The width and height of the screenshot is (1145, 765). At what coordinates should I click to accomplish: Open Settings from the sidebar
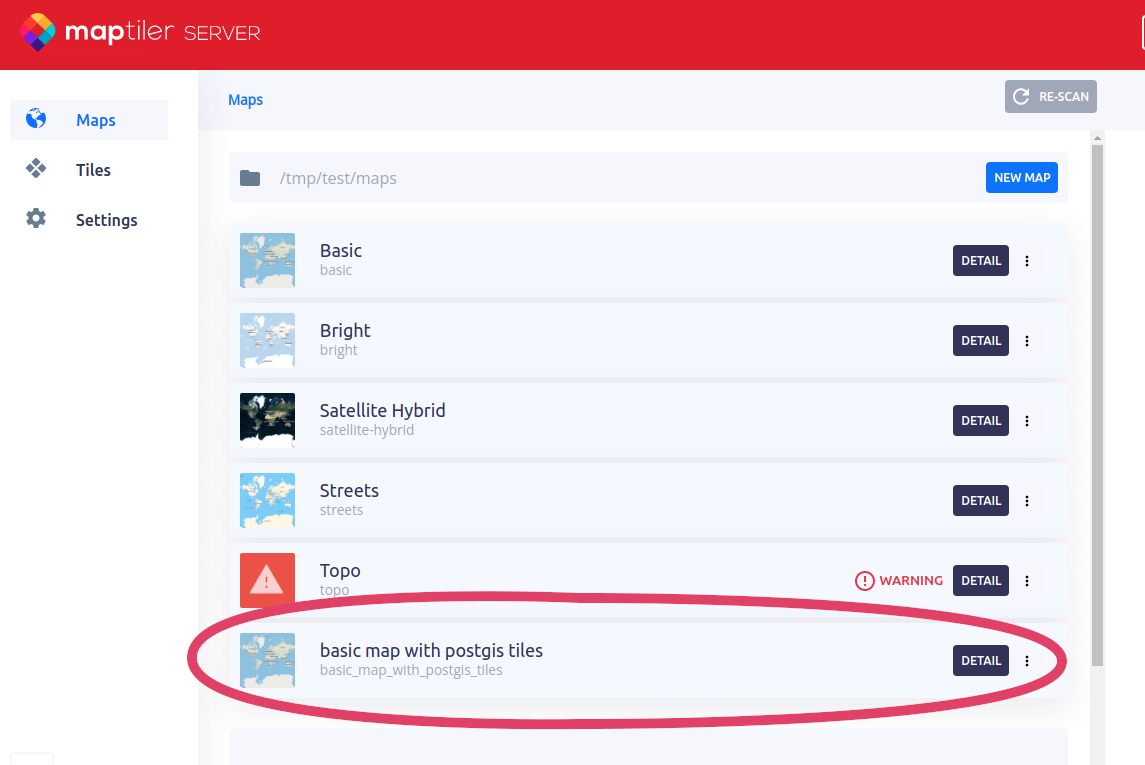coord(106,220)
